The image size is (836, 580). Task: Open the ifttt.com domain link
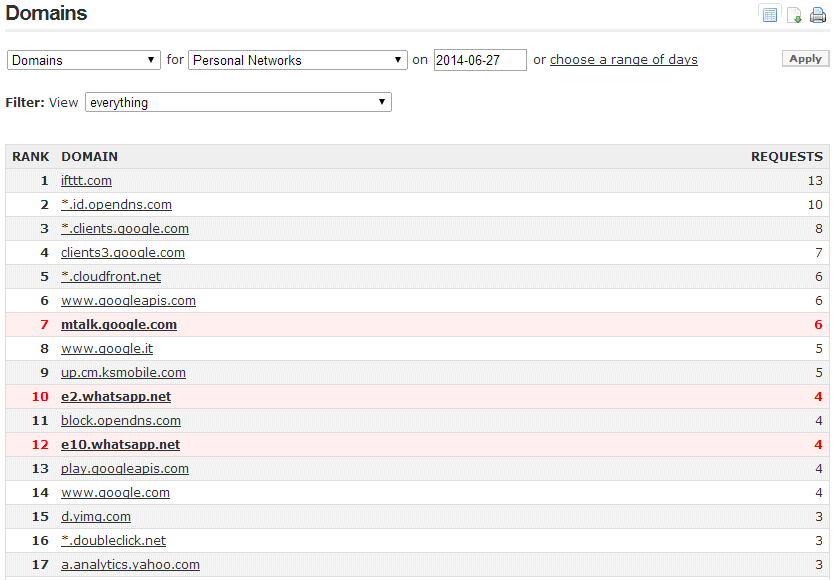coord(86,181)
